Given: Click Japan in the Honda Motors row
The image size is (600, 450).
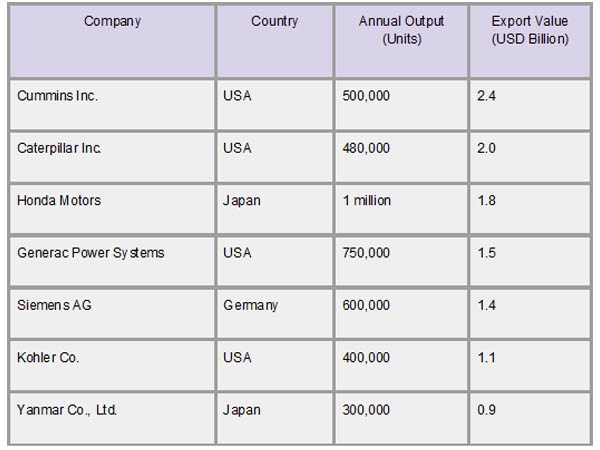Looking at the screenshot, I should pyautogui.click(x=243, y=200).
